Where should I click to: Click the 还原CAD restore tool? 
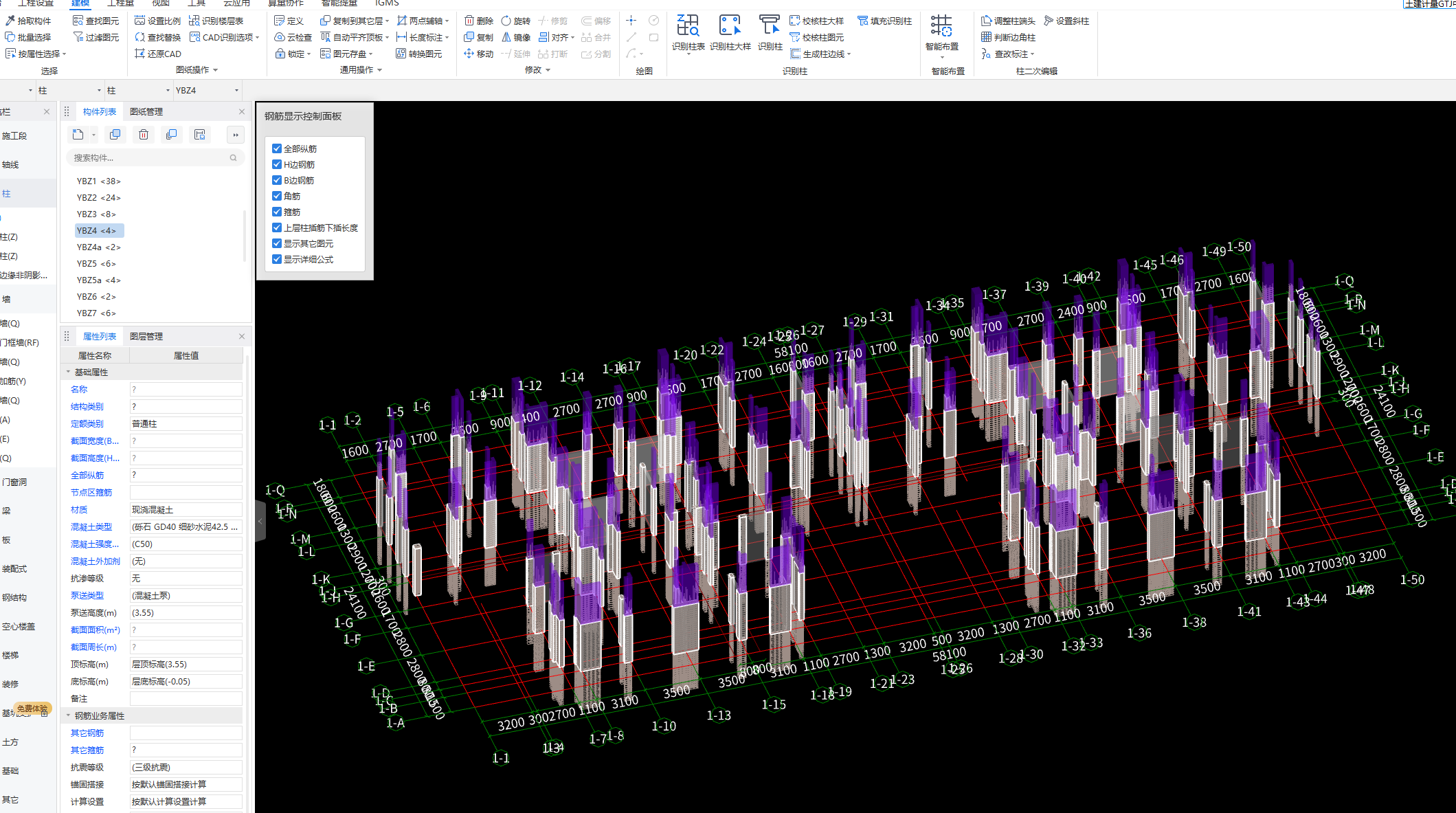(158, 54)
